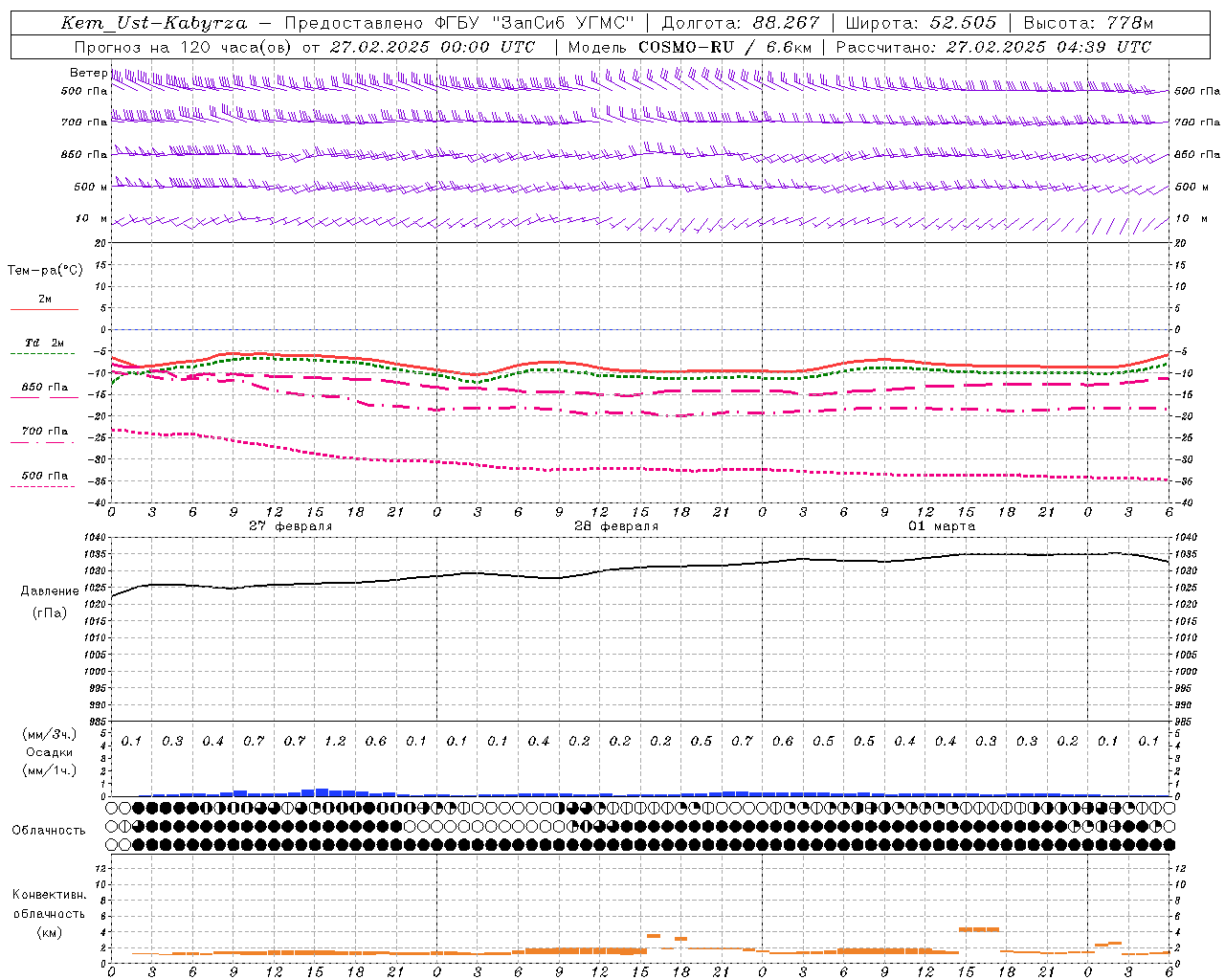Click the (км) unit of the convective cloud panel
The height and width of the screenshot is (980, 1225).
50,932
